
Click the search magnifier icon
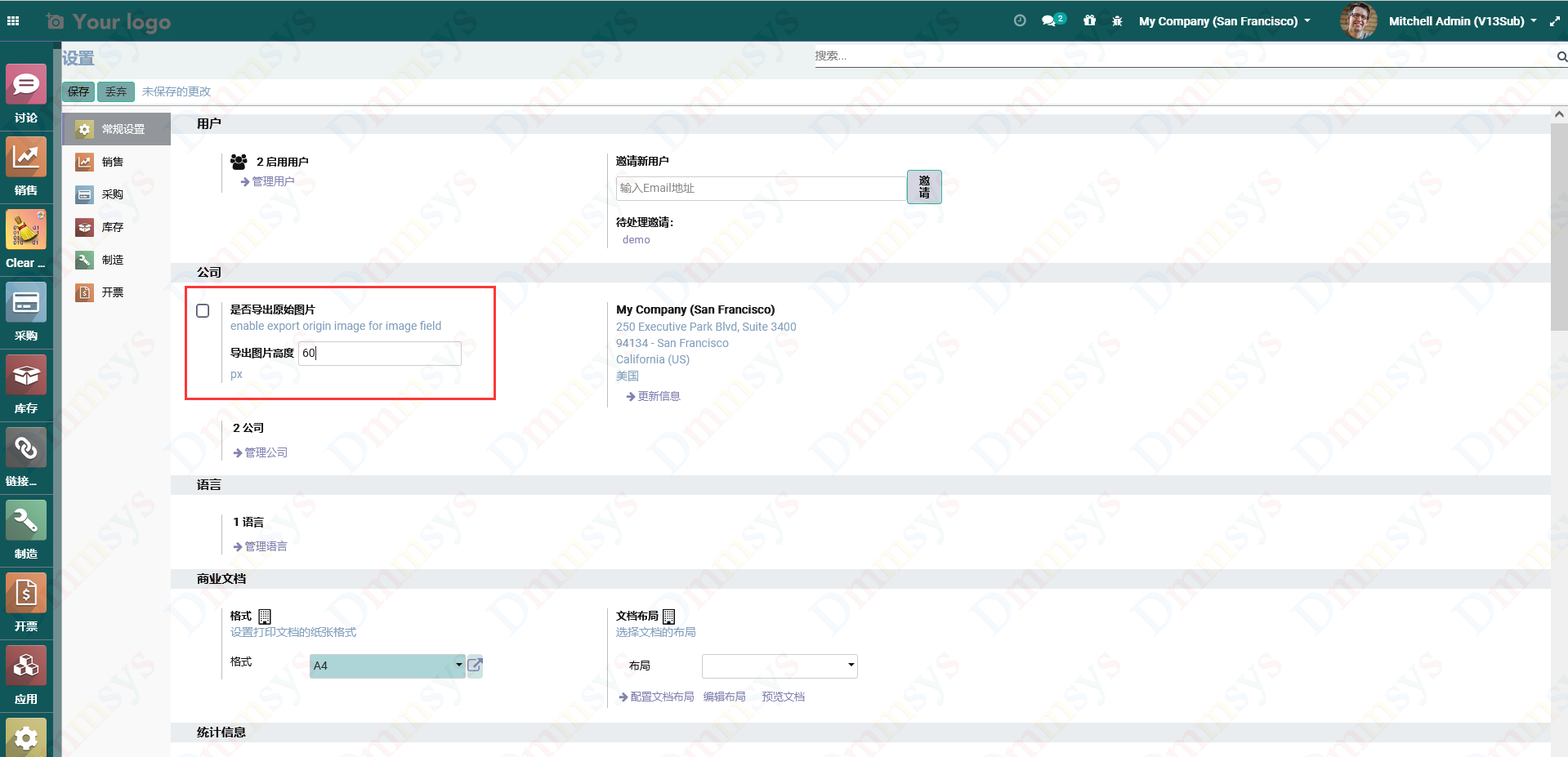[x=1561, y=56]
